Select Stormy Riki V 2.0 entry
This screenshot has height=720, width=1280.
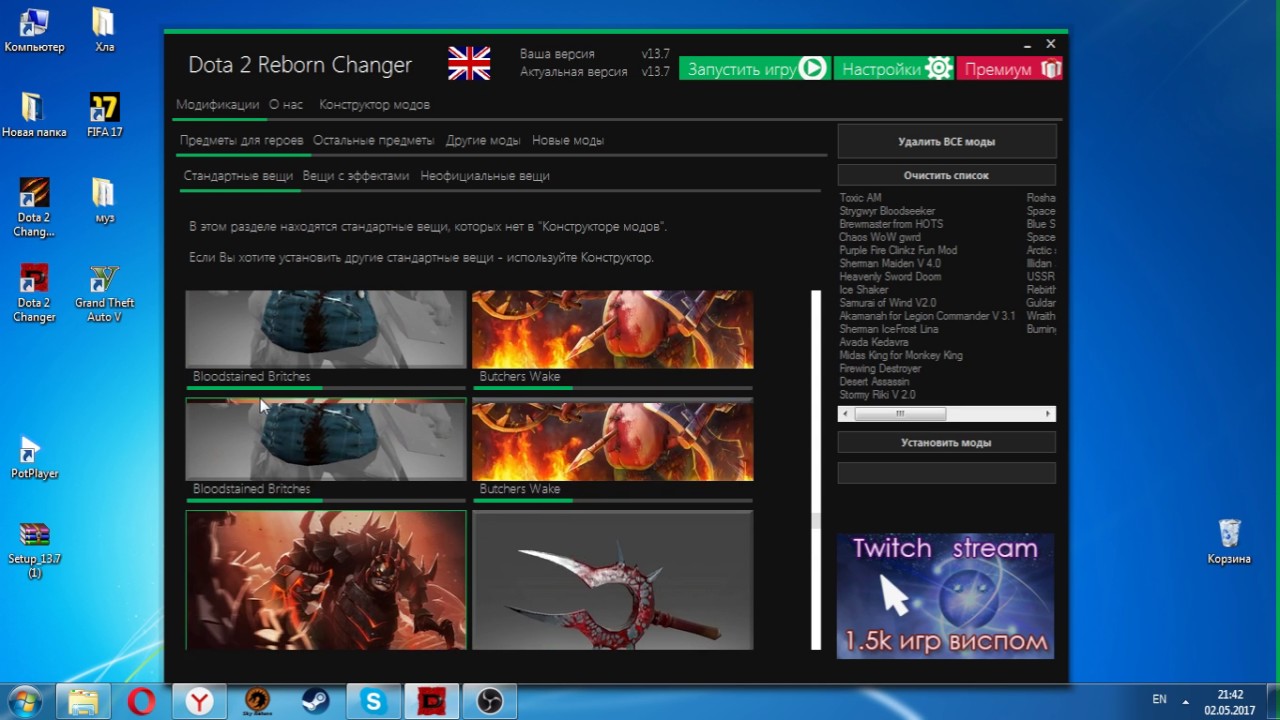tap(877, 395)
